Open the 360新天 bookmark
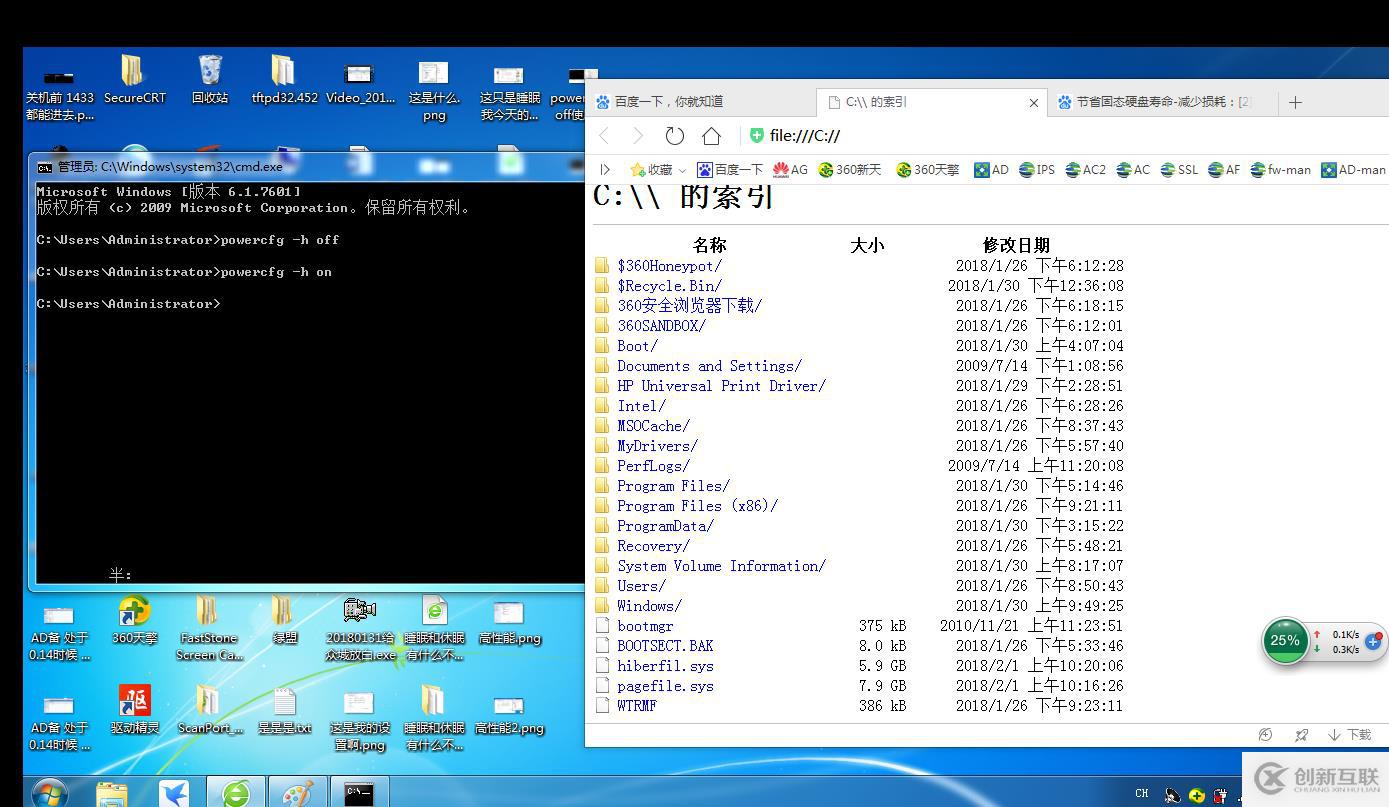 click(x=849, y=169)
